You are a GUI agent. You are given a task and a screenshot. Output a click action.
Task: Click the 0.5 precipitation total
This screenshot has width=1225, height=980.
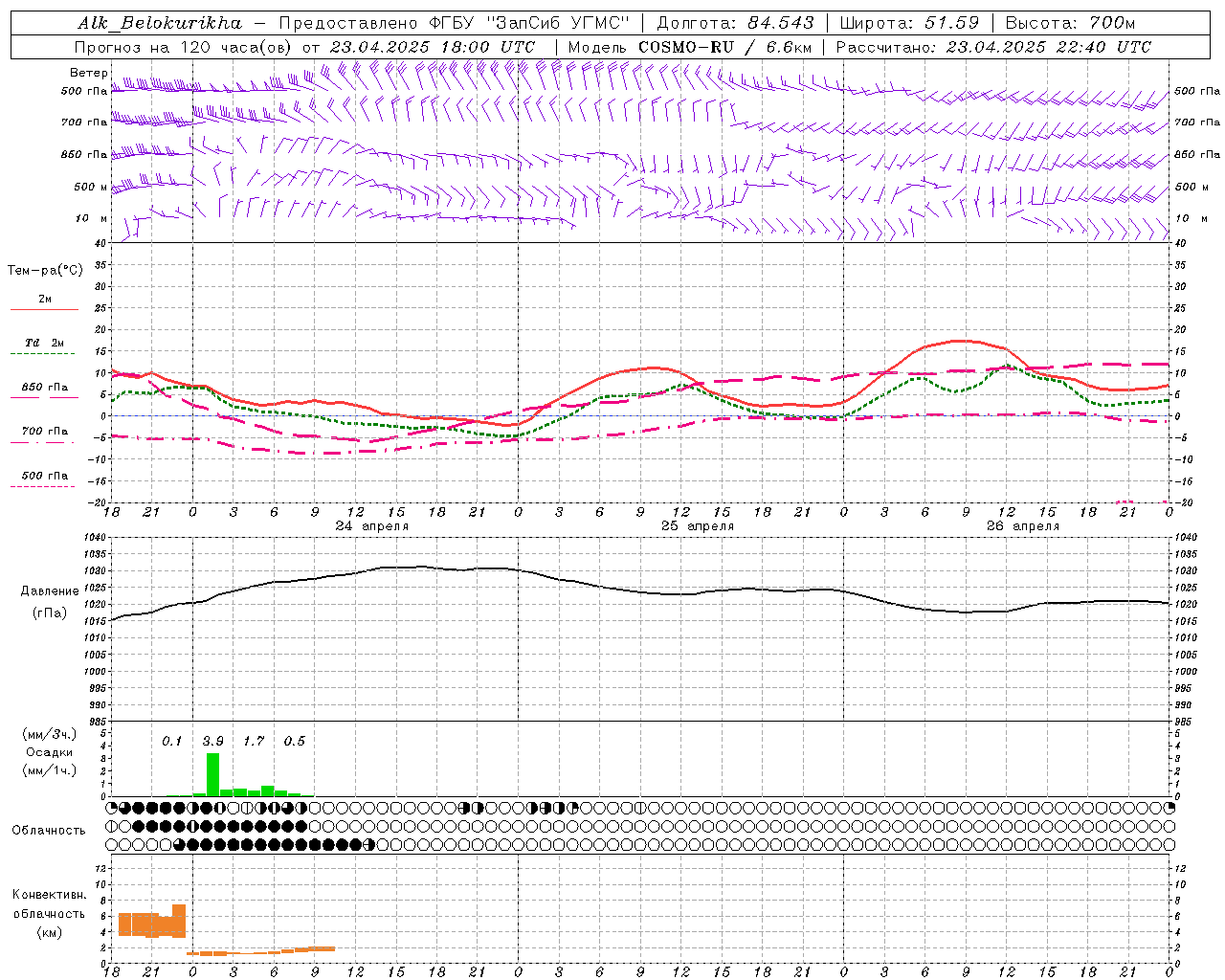295,742
